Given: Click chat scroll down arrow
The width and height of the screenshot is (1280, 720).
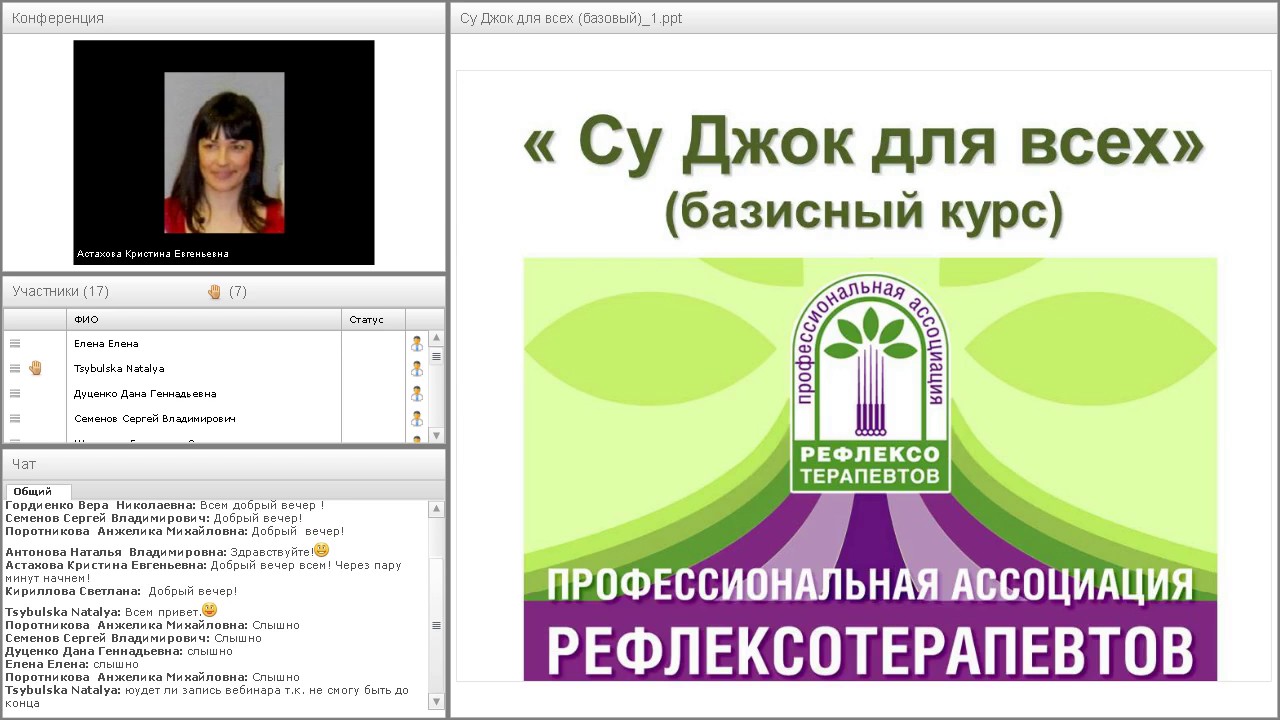Looking at the screenshot, I should click(x=436, y=703).
